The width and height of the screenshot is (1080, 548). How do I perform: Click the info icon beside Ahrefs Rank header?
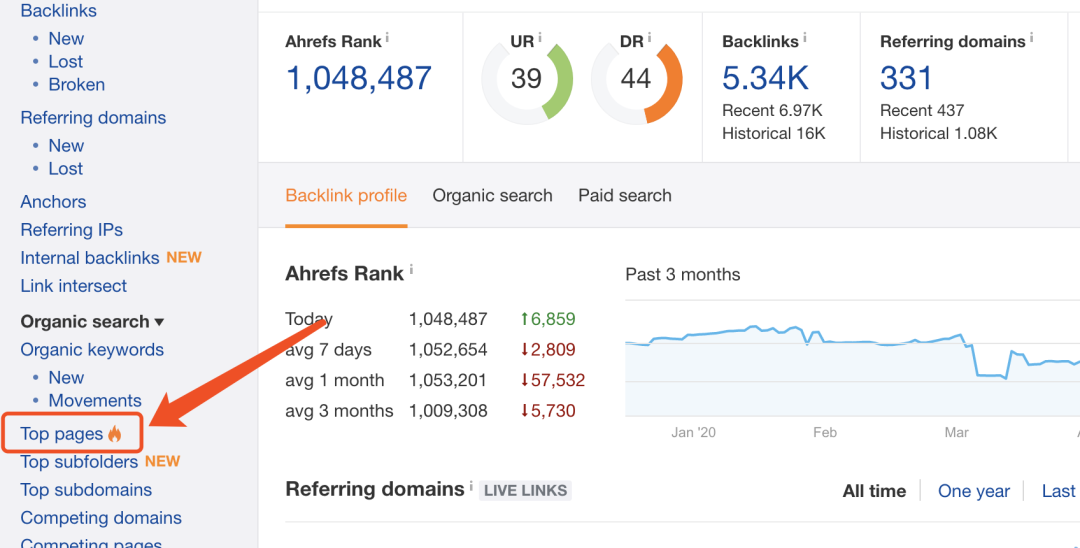(387, 38)
